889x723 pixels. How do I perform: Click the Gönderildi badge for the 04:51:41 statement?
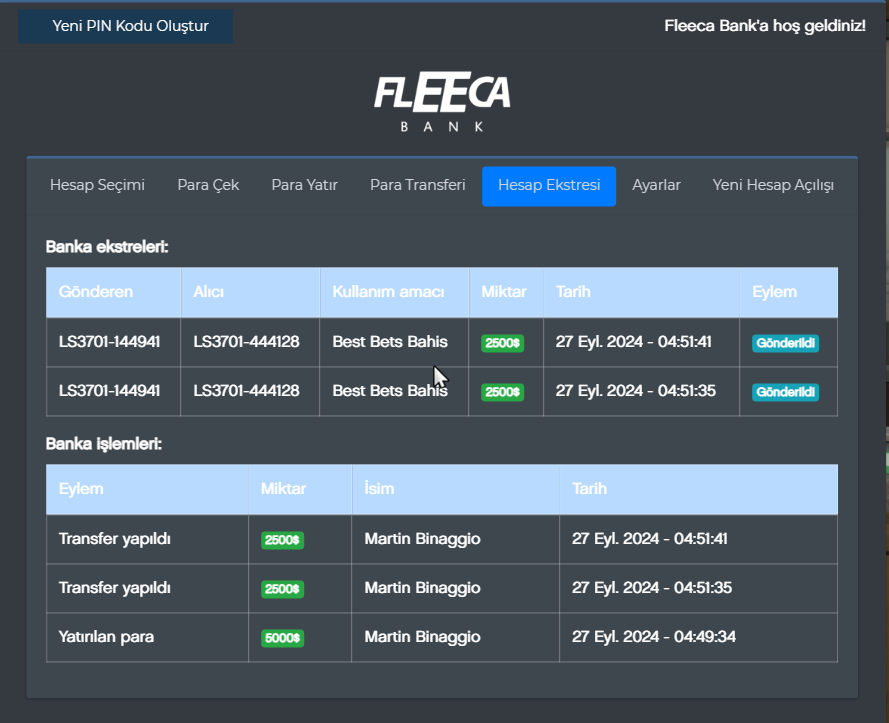point(785,343)
